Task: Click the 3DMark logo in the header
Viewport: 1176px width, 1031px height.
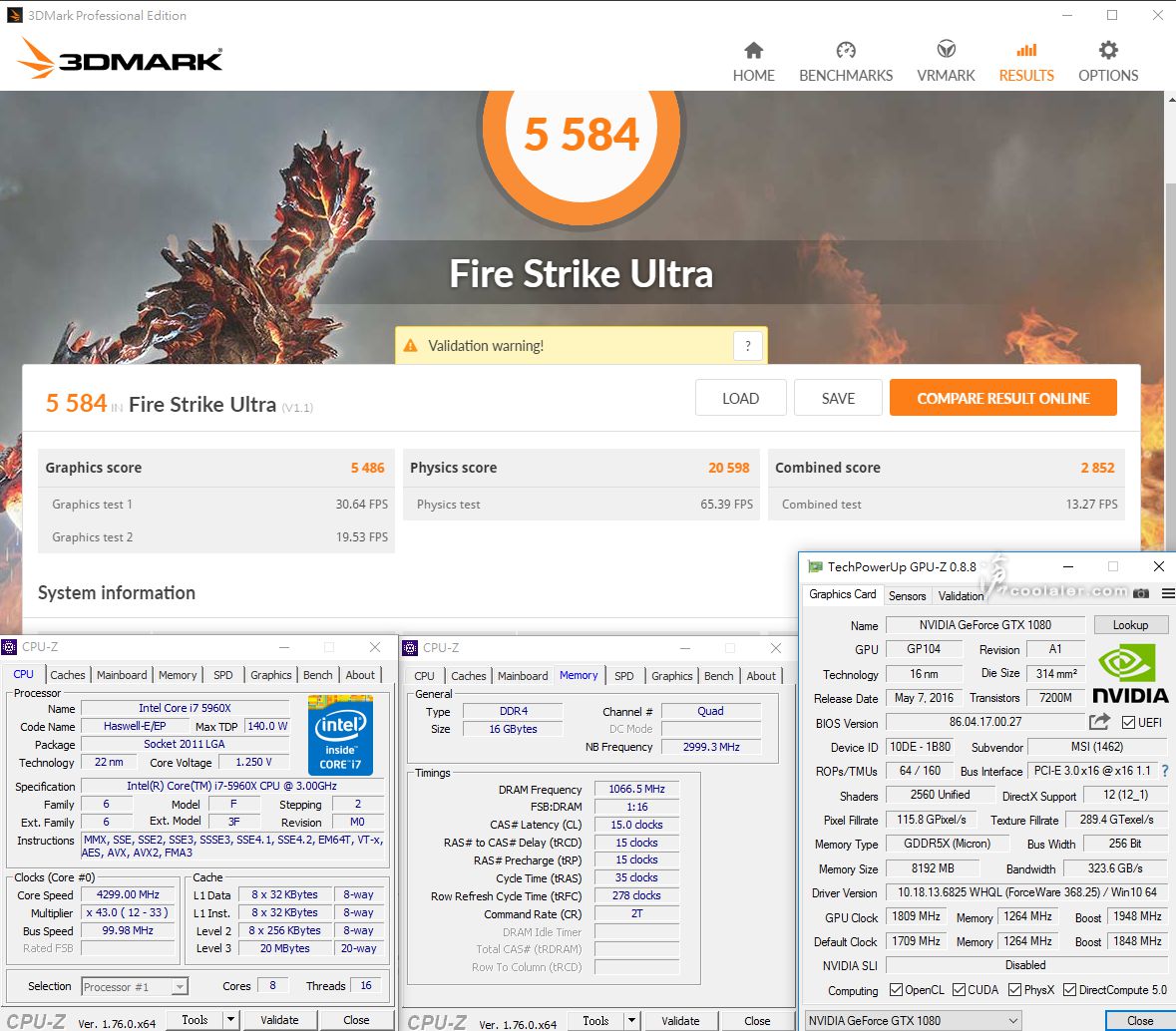Action: click(120, 58)
